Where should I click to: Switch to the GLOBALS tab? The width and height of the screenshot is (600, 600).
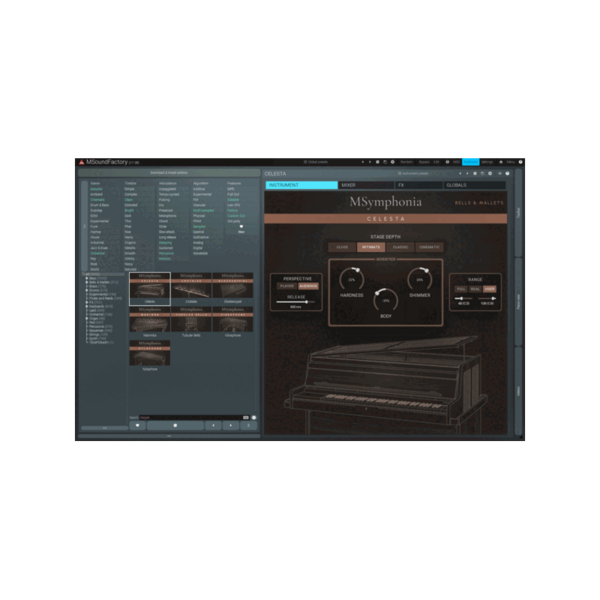point(474,185)
